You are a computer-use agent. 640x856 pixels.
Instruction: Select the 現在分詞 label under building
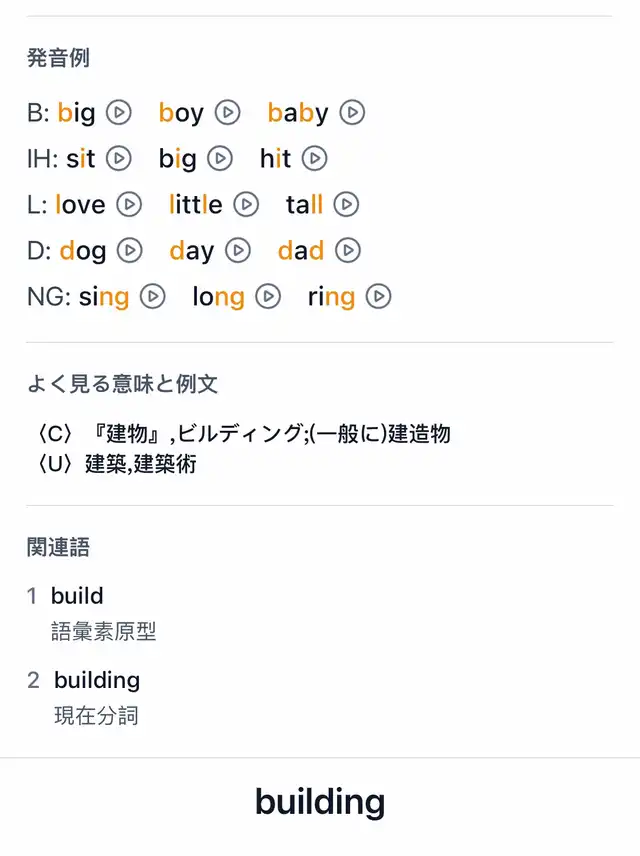point(96,716)
